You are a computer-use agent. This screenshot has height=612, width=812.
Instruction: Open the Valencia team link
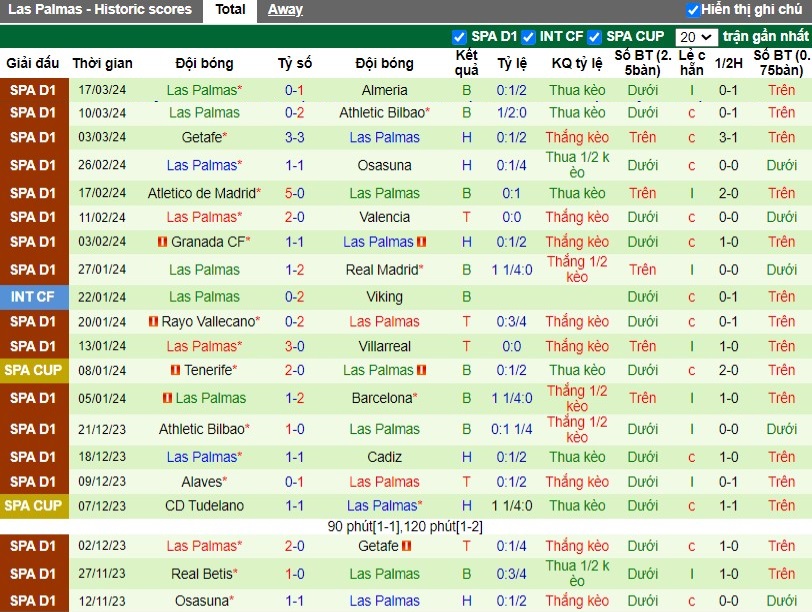tap(384, 217)
